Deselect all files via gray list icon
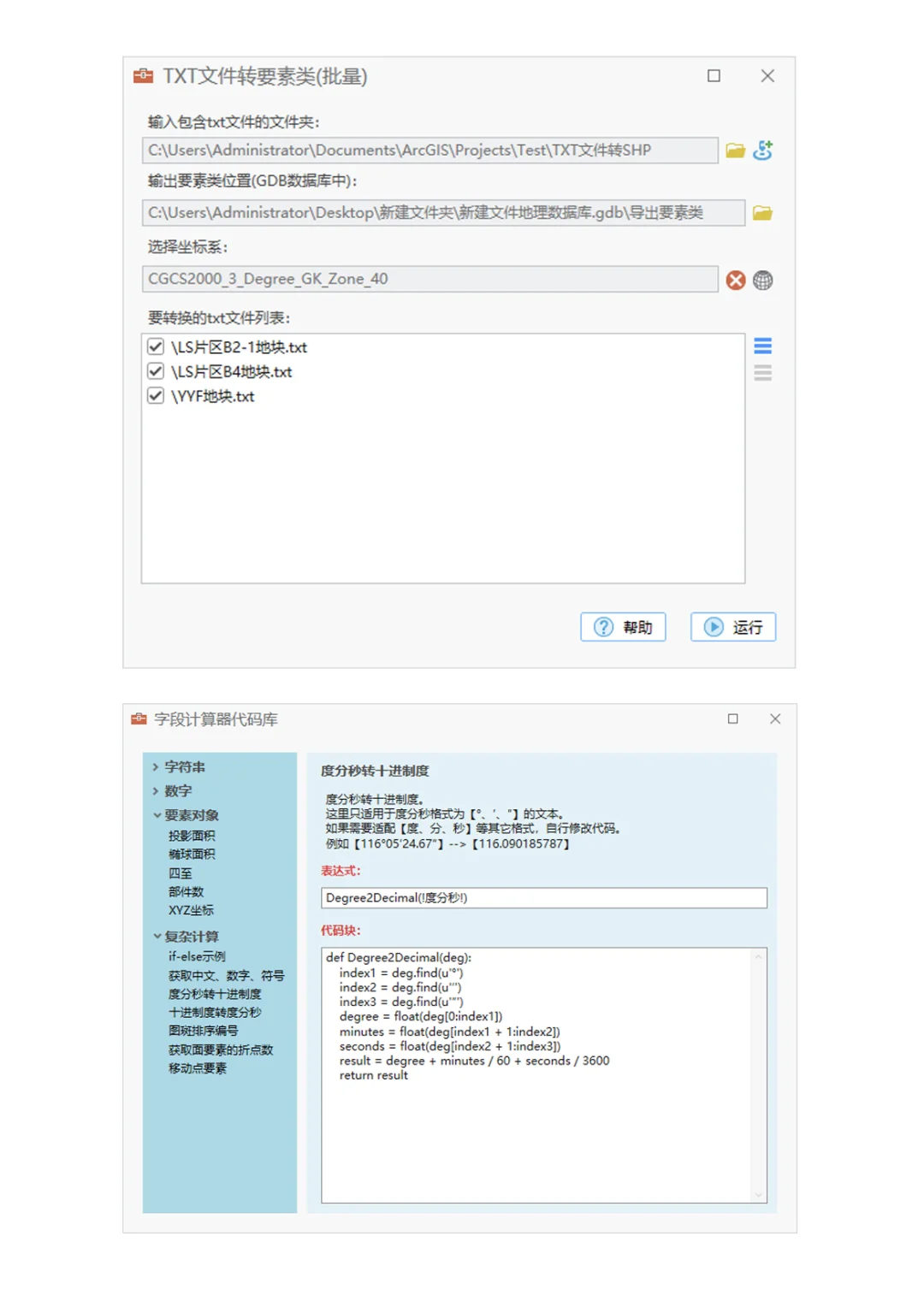 pyautogui.click(x=763, y=372)
